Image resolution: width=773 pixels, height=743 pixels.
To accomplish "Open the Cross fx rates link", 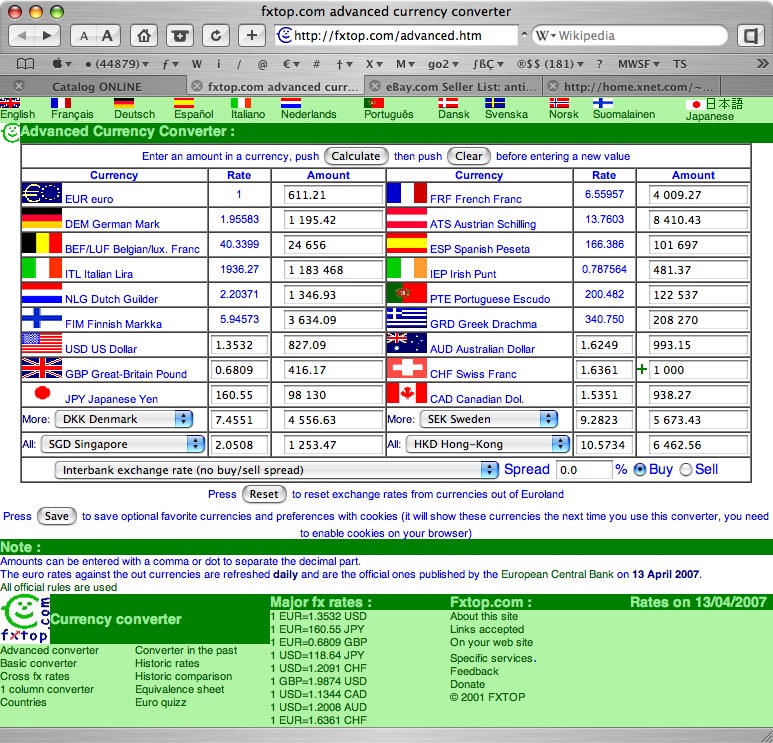I will pos(35,676).
